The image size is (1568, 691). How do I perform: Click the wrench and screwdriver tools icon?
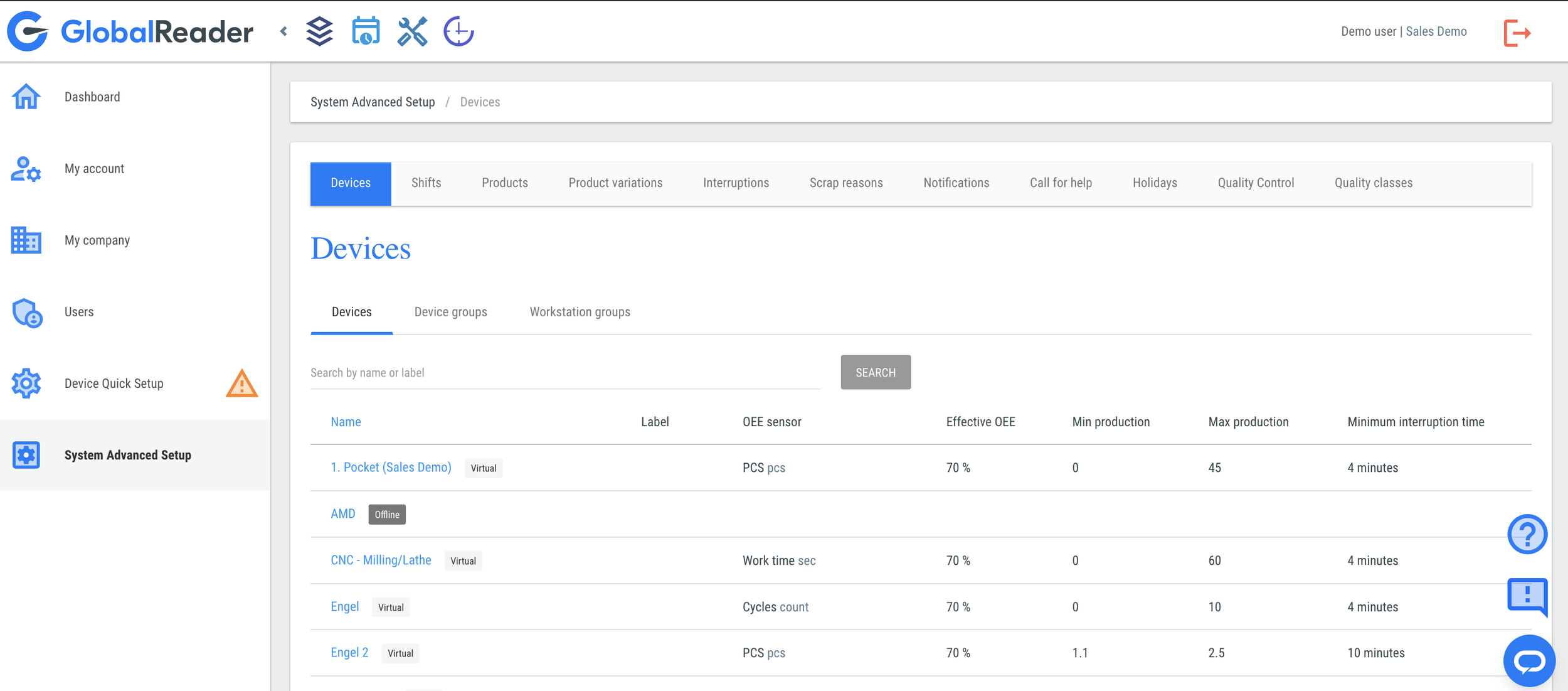tap(412, 31)
